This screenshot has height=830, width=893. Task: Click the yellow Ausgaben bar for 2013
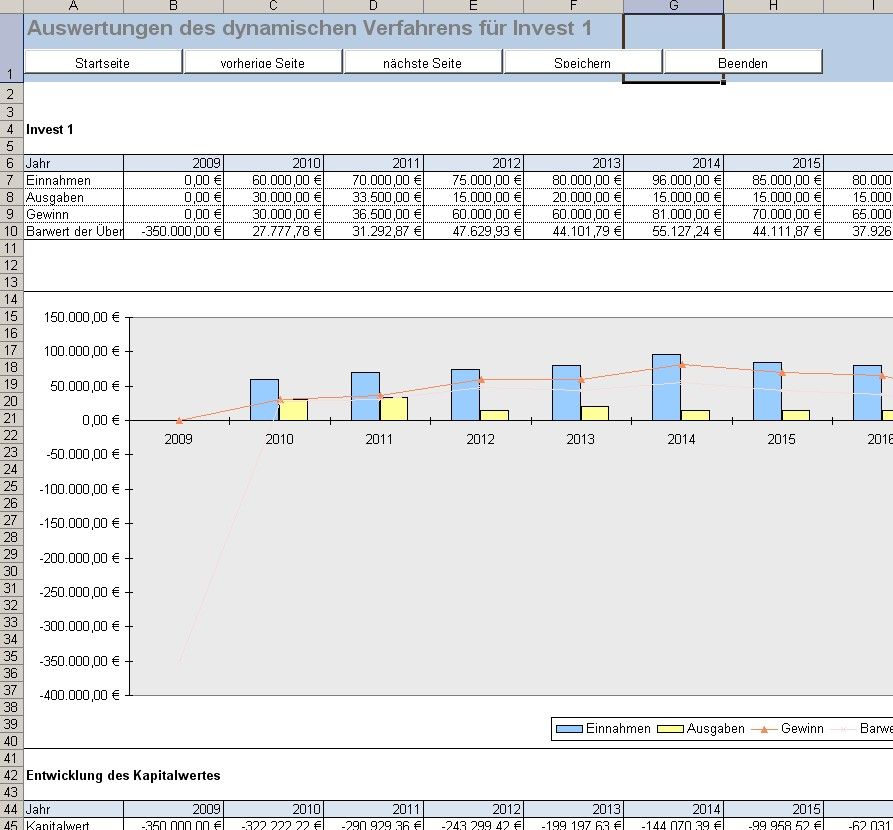[x=595, y=414]
